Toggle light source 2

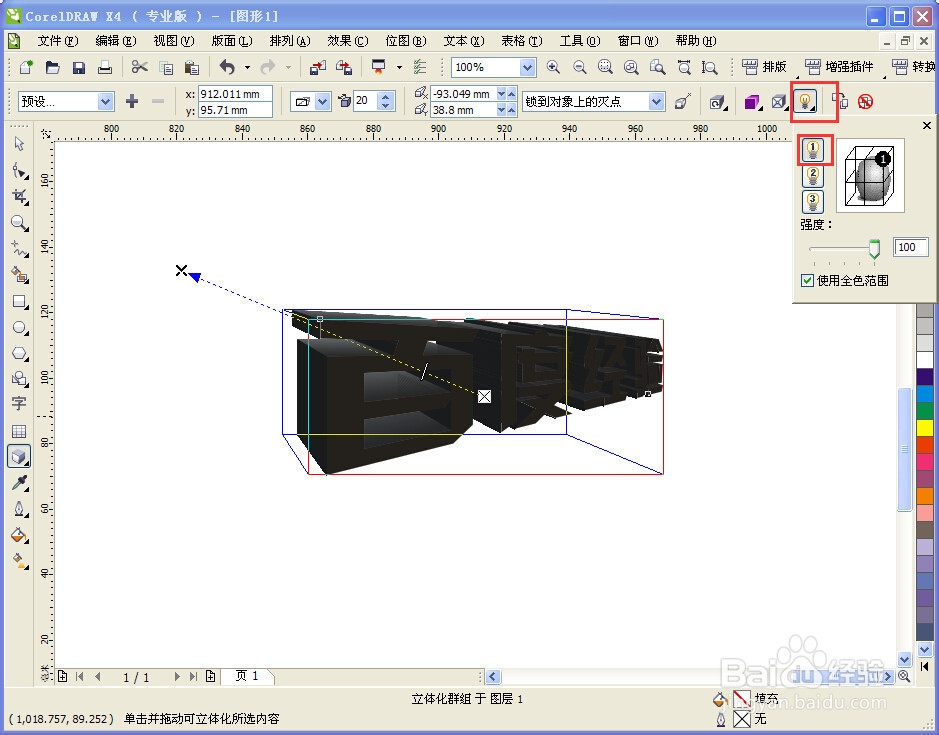coord(813,176)
